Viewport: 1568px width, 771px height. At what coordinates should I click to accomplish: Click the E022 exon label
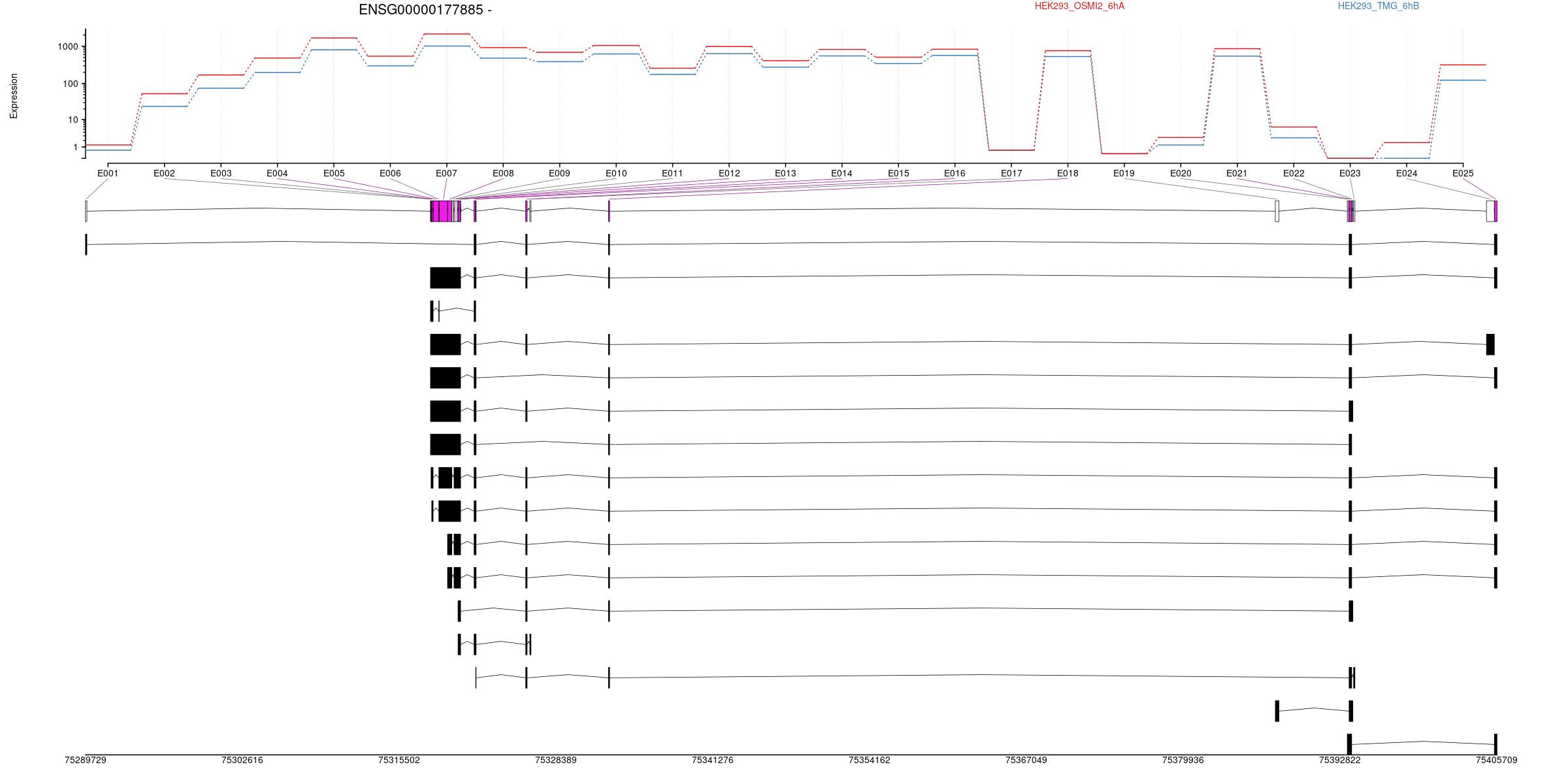coord(1294,174)
